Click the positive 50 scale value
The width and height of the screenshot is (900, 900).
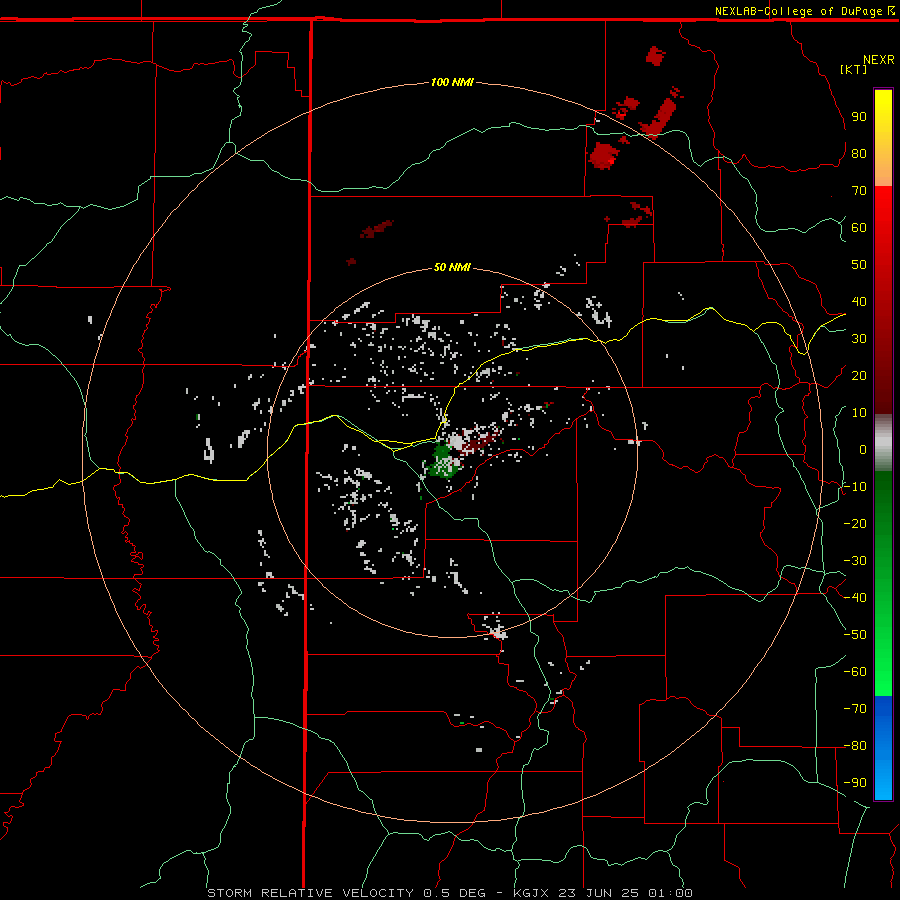859,265
